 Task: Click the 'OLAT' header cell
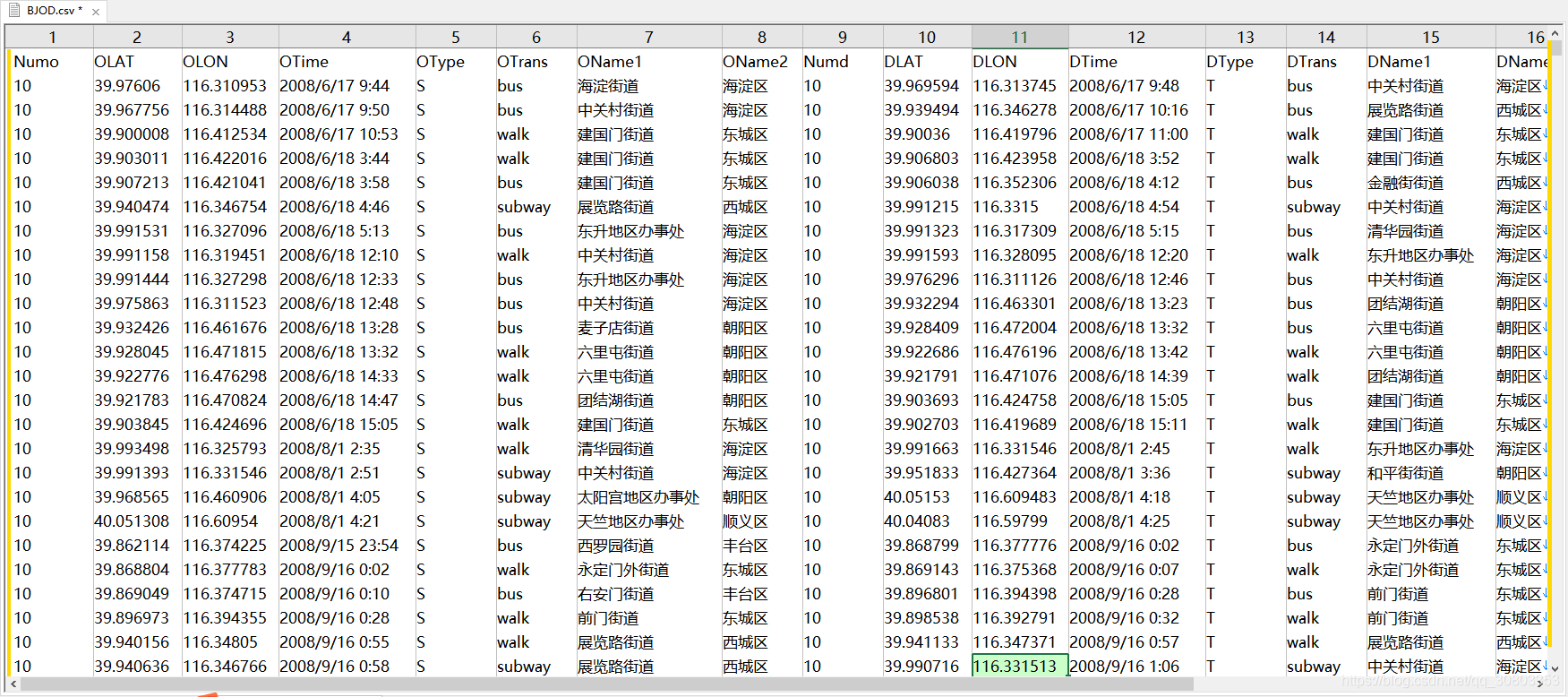[x=137, y=62]
